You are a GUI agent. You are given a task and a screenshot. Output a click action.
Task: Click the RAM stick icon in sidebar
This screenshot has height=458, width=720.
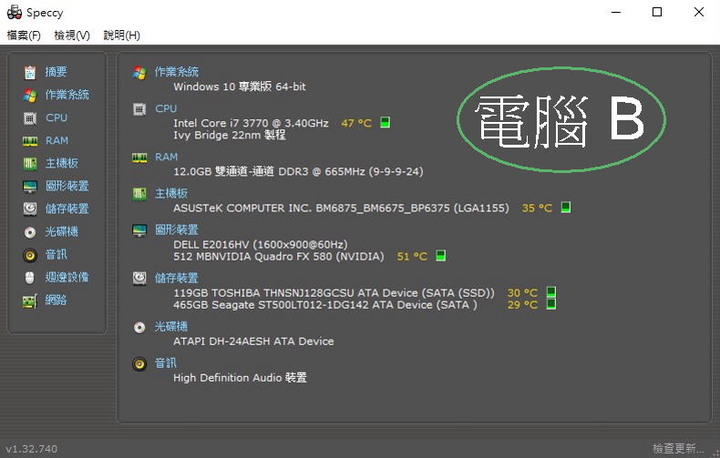(30, 141)
